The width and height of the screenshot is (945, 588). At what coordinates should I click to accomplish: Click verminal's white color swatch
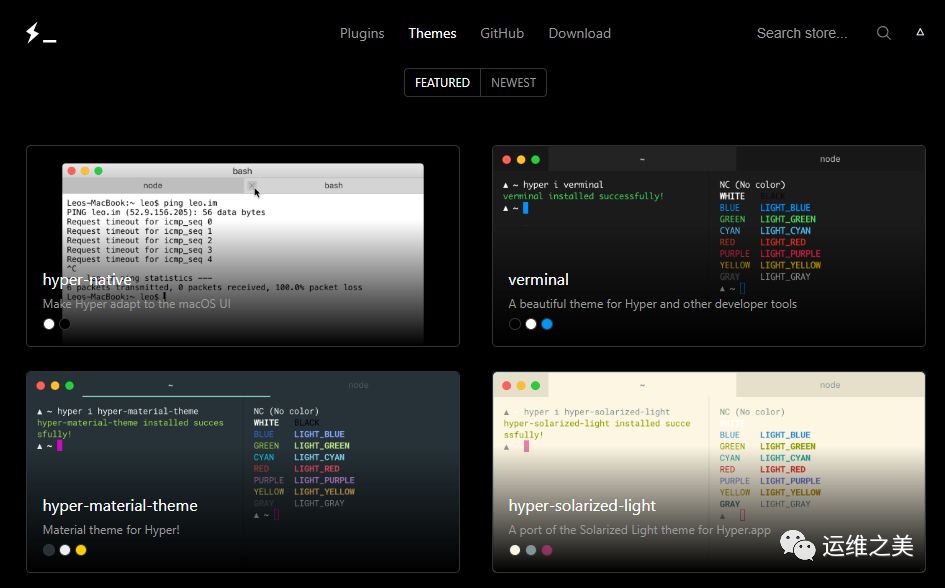click(x=531, y=324)
